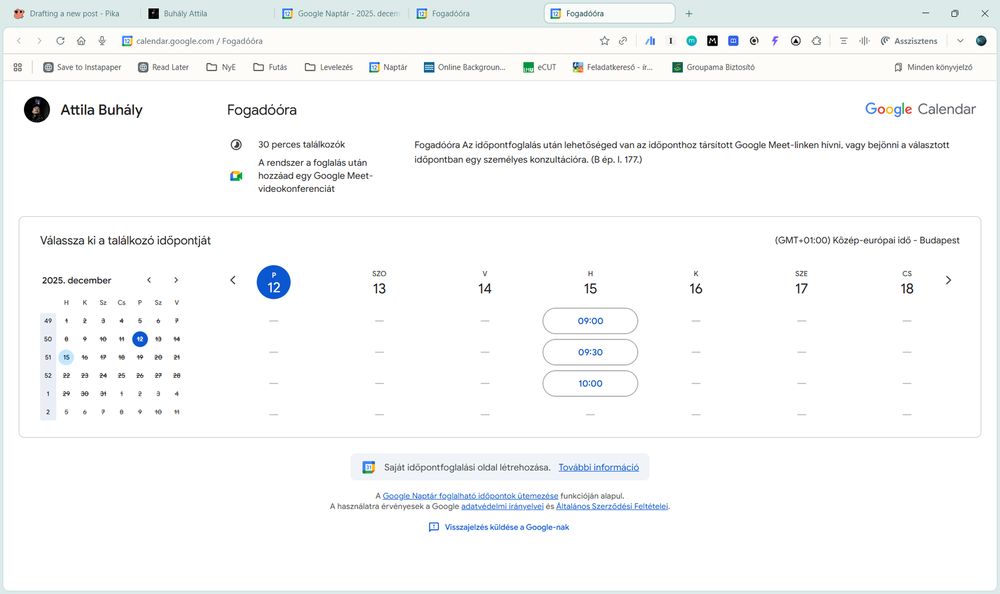Open the browser profile avatar
The width and height of the screenshot is (1000, 594).
point(981,41)
